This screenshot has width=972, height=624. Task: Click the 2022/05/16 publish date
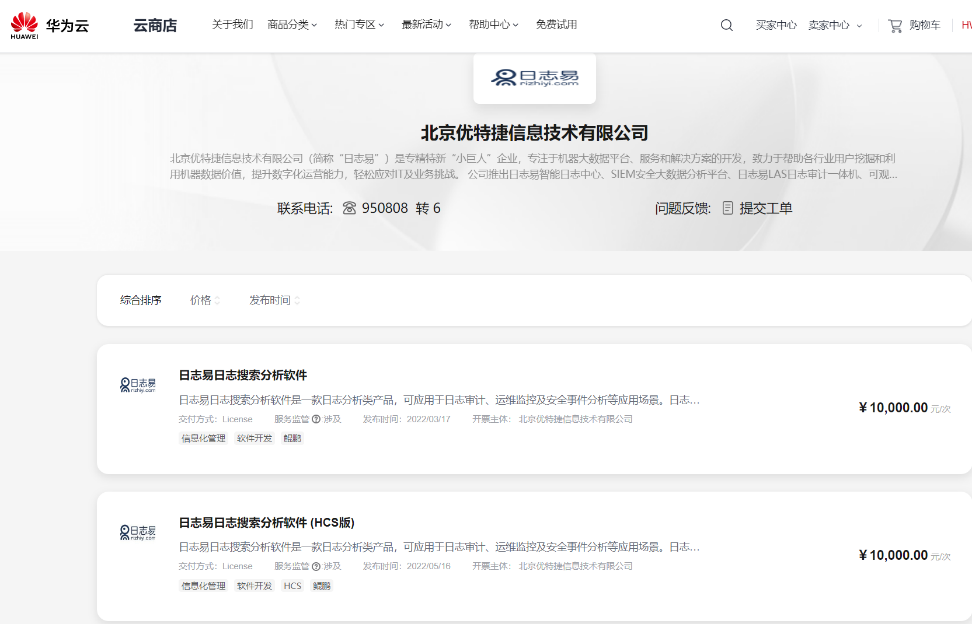[x=428, y=566]
